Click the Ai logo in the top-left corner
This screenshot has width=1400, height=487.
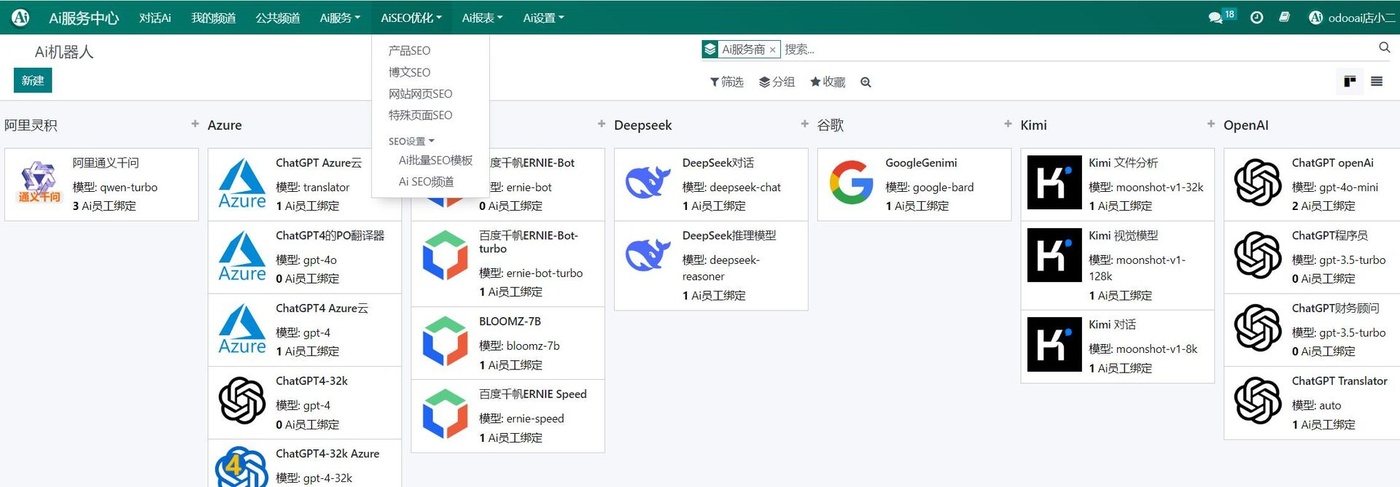(x=21, y=17)
